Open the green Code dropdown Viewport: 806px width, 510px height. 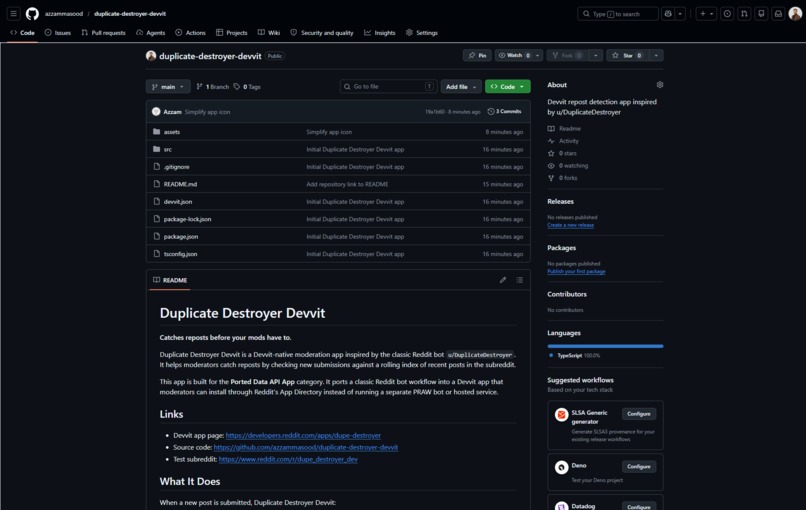coord(508,87)
